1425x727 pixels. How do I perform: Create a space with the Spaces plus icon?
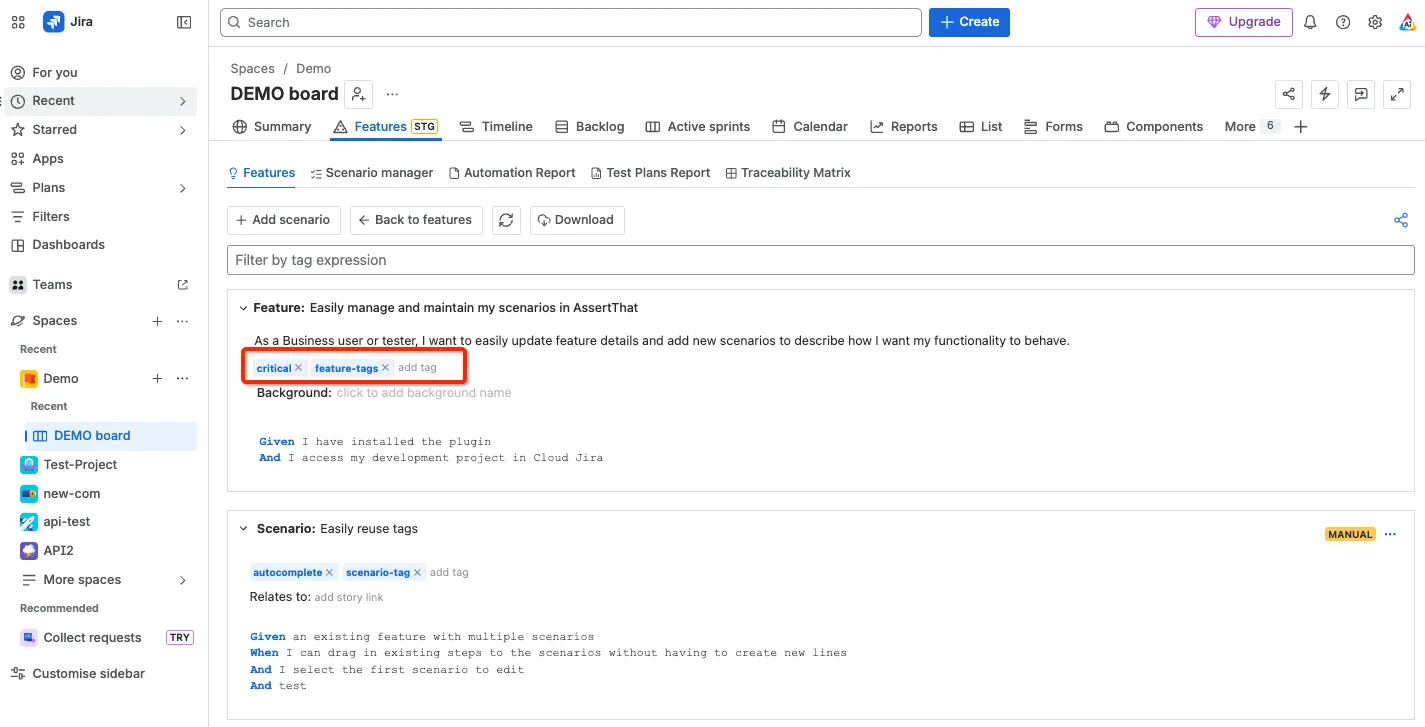(x=157, y=321)
